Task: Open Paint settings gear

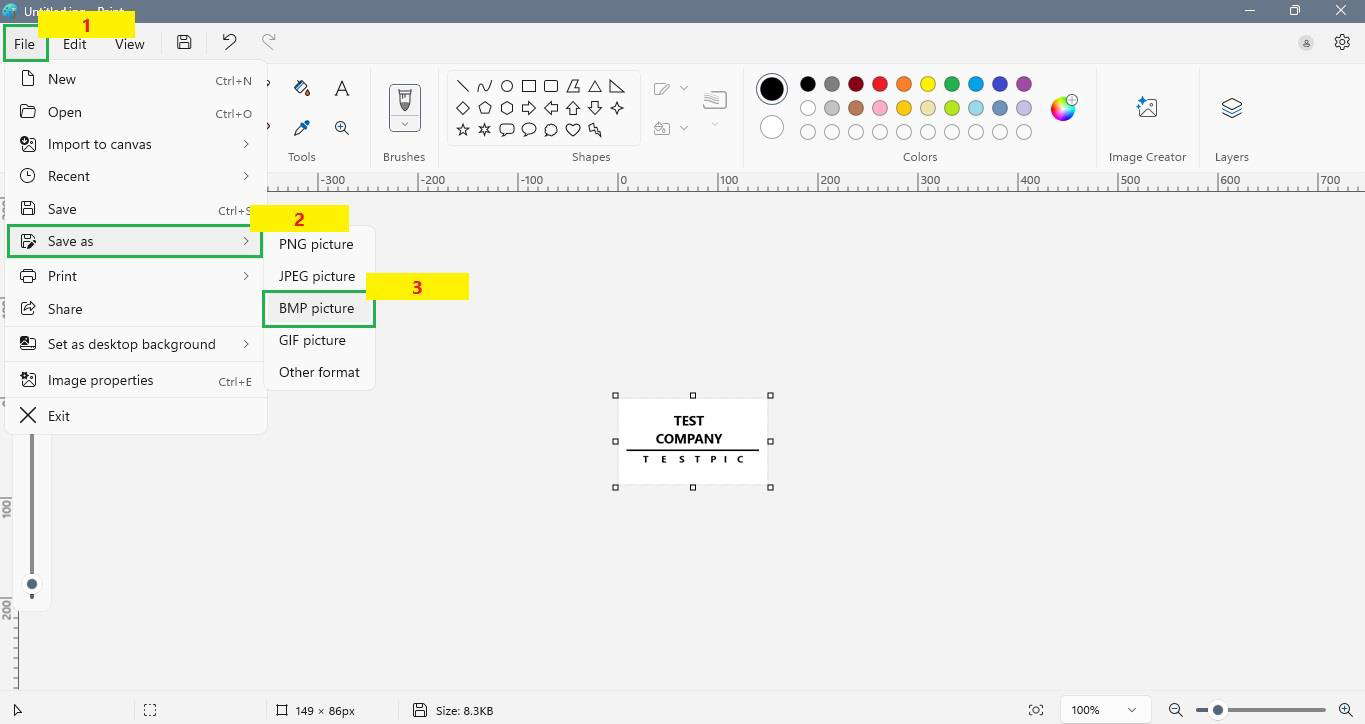Action: point(1342,42)
